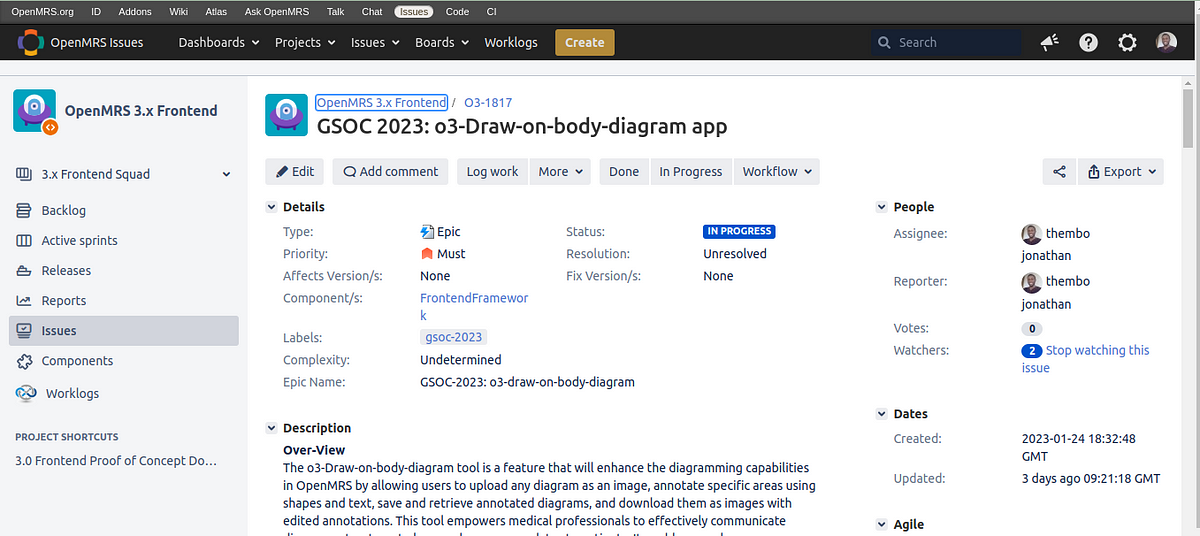Expand the 3.x Frontend Squad board selector
This screenshot has height=536, width=1200.
pos(227,174)
